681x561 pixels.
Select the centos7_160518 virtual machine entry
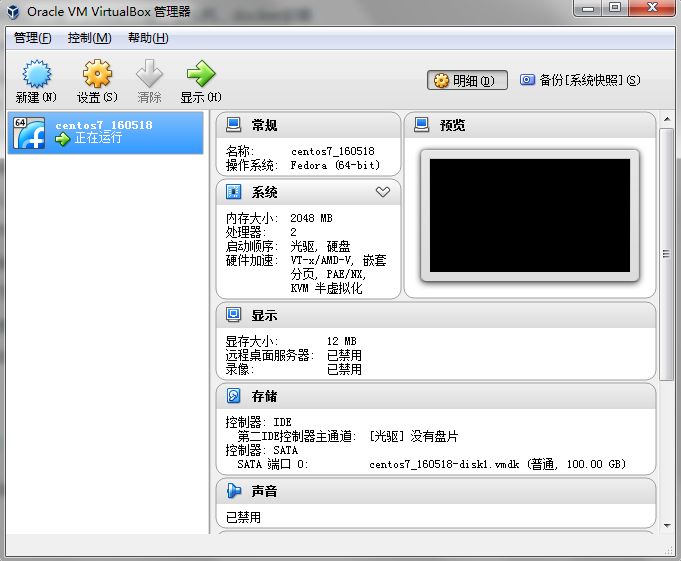tap(106, 133)
